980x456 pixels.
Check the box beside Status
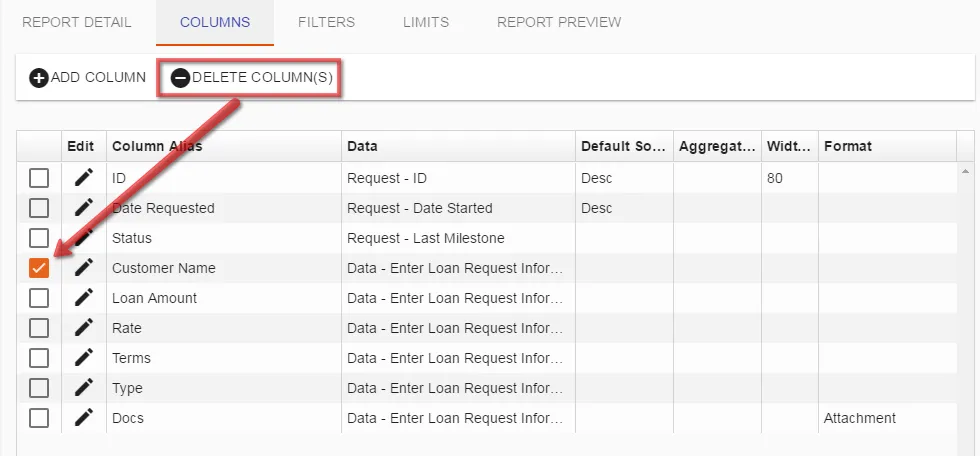[x=39, y=238]
